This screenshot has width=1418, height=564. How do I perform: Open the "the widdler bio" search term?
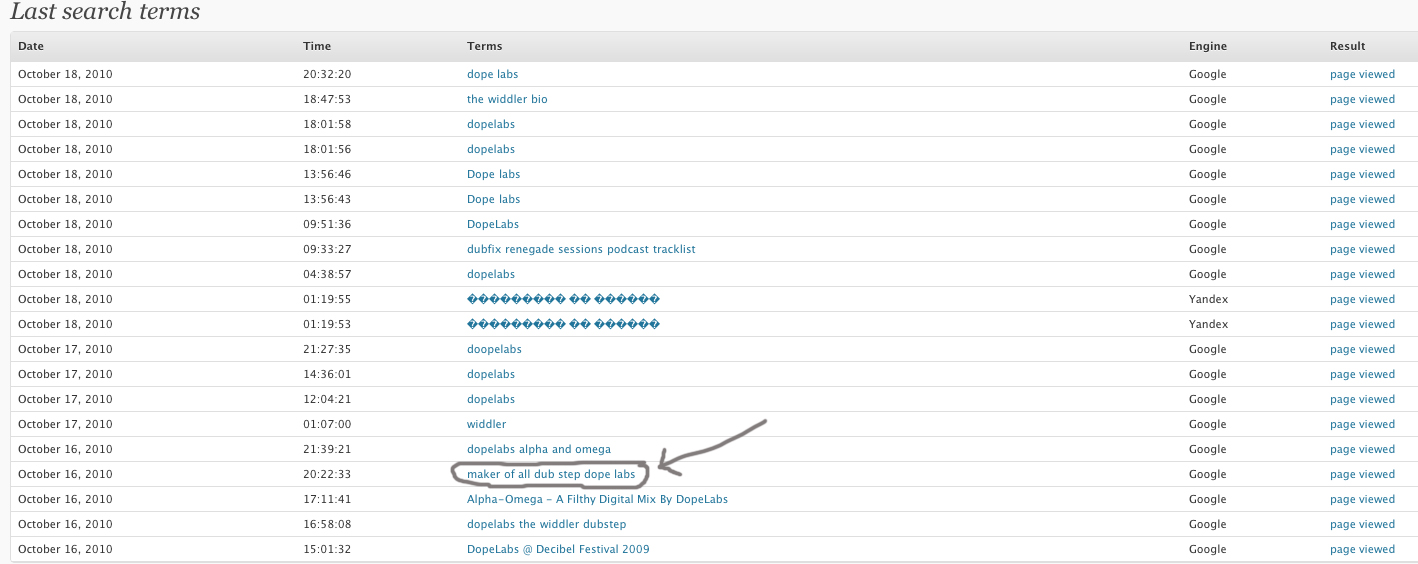pyautogui.click(x=507, y=99)
